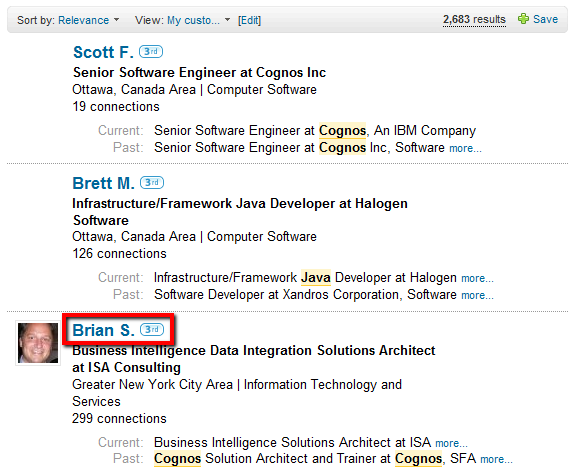Click the 2,683 results count
Image resolution: width=575 pixels, height=473 pixels.
(474, 19)
